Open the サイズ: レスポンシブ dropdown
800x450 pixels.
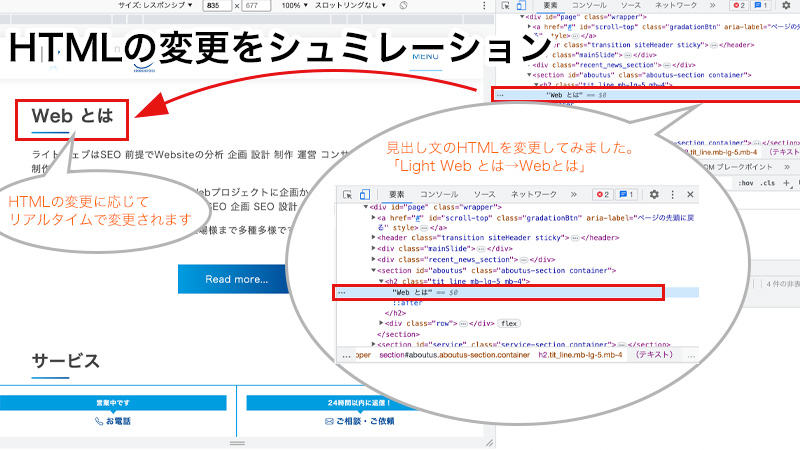pyautogui.click(x=155, y=5)
